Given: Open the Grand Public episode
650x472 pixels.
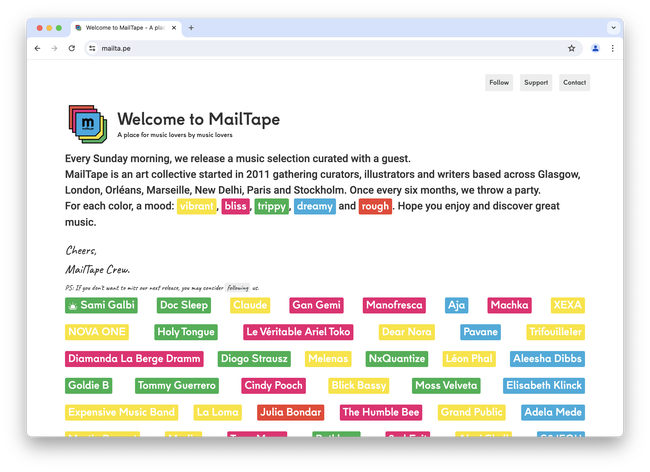Looking at the screenshot, I should pyautogui.click(x=472, y=413).
